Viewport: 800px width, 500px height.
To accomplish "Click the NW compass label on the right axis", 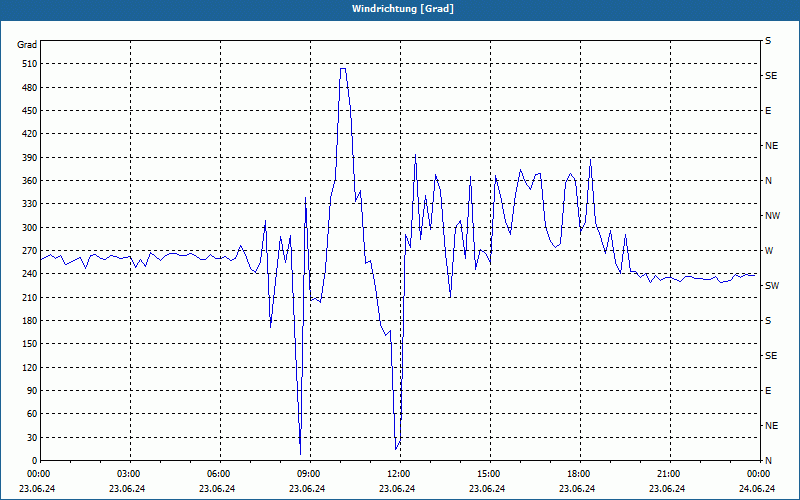I will [772, 216].
